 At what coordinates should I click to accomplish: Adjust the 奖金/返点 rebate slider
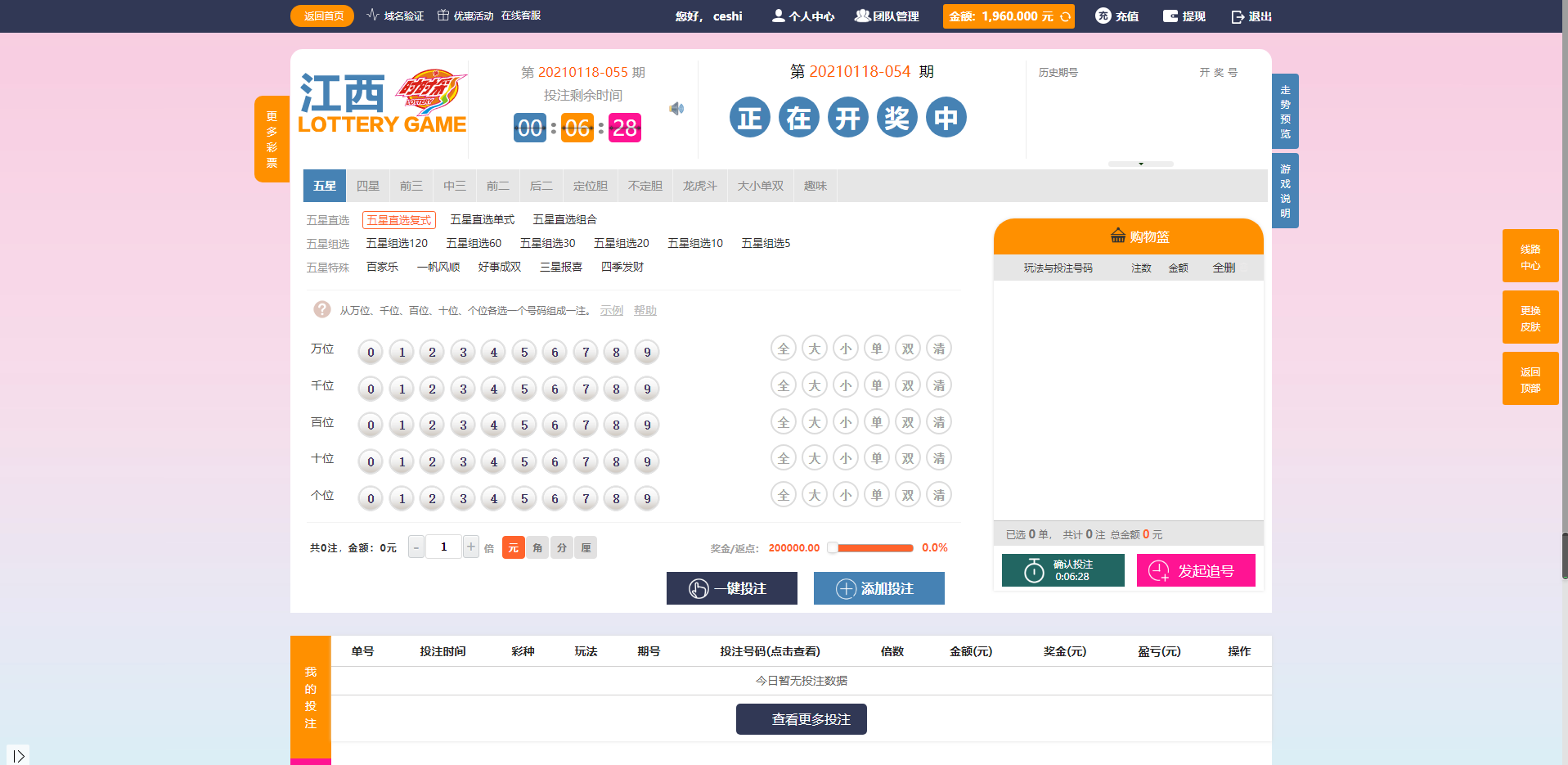833,548
